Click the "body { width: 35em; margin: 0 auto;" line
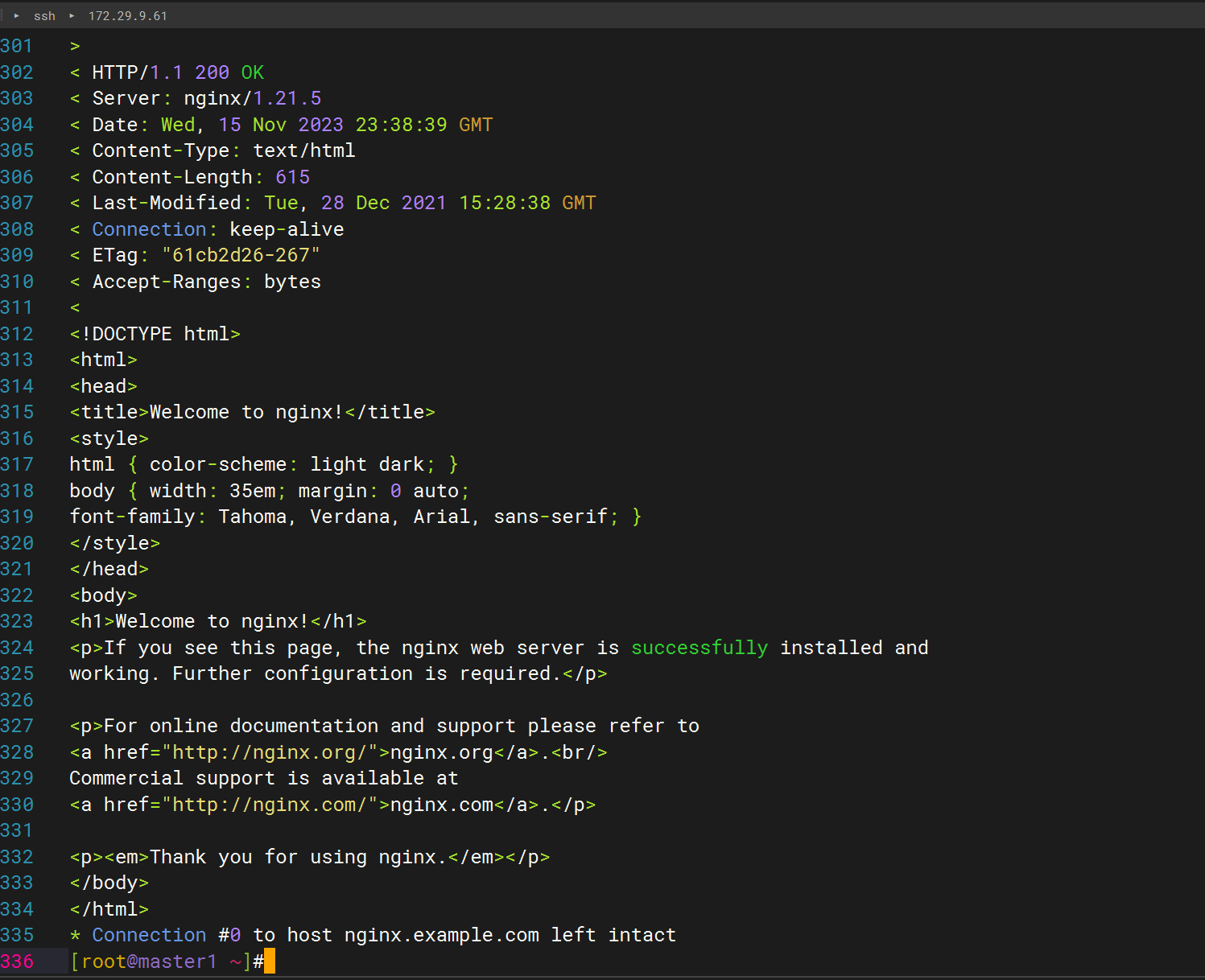 tap(270, 491)
